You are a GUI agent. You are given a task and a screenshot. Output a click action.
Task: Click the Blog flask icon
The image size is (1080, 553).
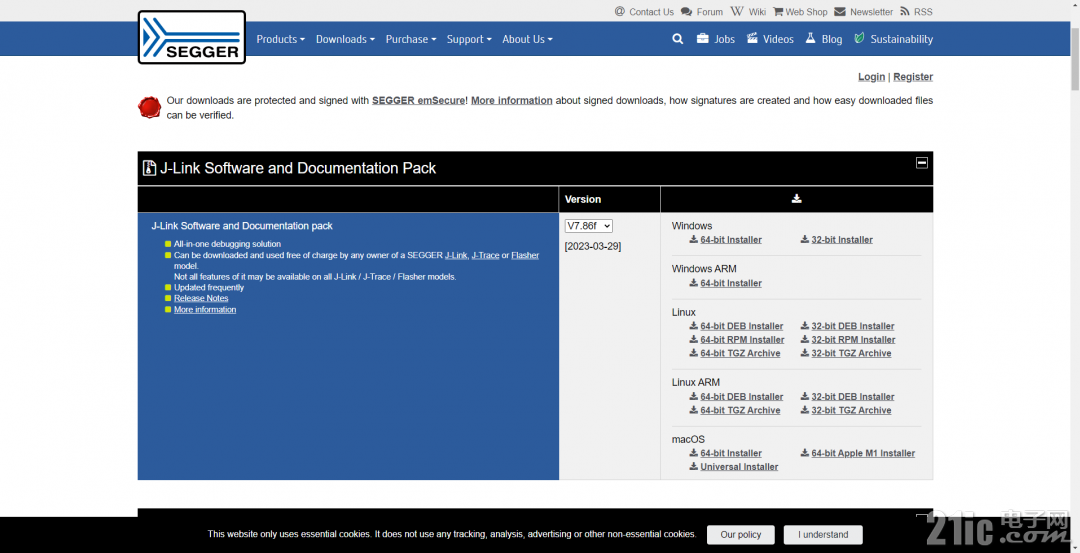[810, 39]
